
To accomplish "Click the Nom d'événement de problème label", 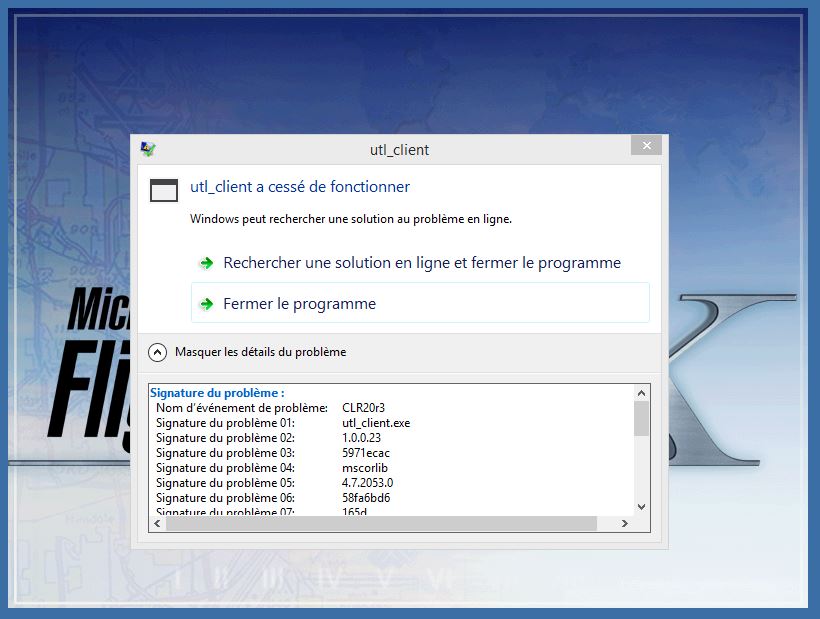I will coord(242,408).
